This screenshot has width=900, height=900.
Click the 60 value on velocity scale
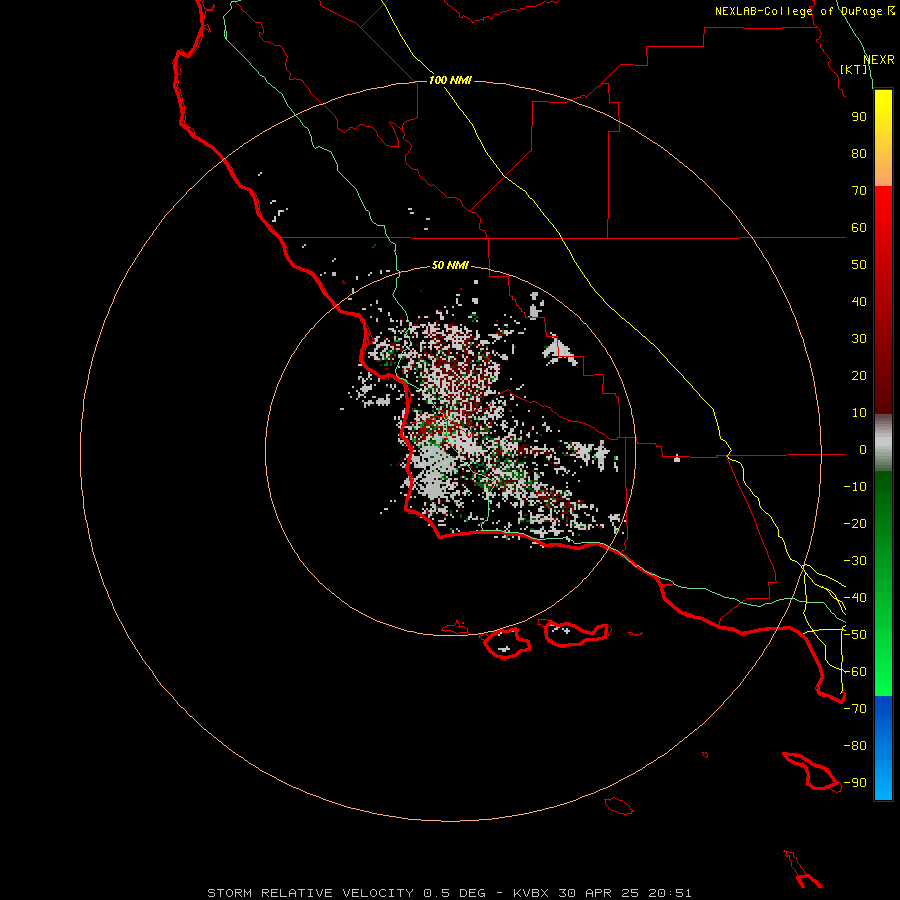(x=859, y=228)
